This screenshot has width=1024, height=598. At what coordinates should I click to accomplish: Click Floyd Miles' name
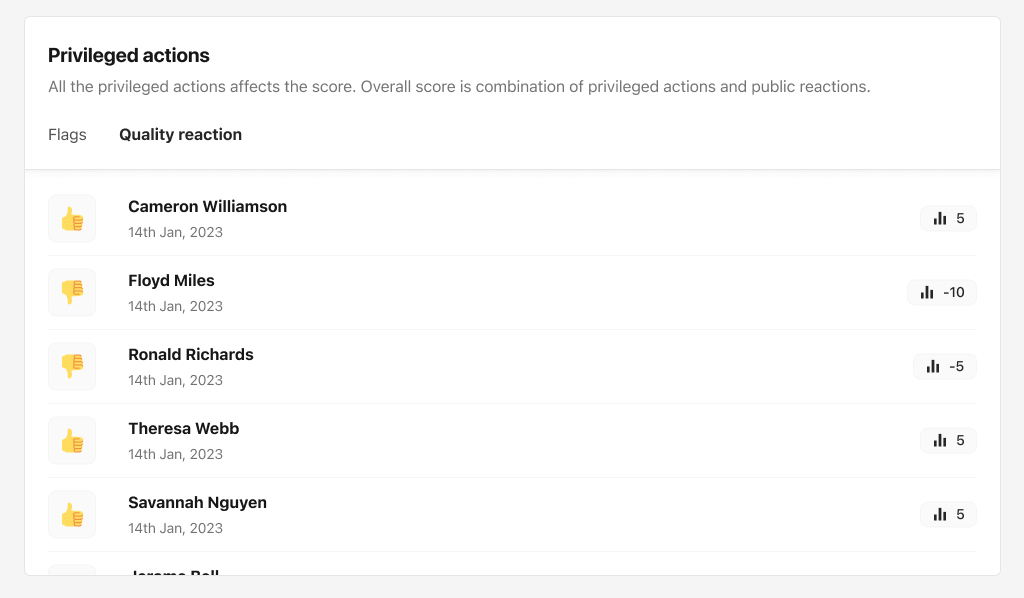coord(171,280)
